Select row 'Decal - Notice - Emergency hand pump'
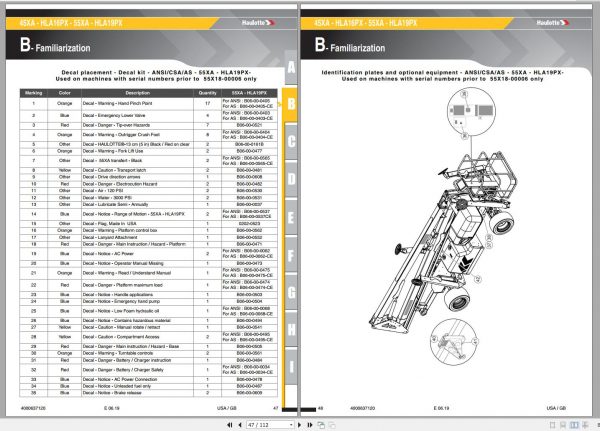This screenshot has height=431, width=600. [x=148, y=301]
